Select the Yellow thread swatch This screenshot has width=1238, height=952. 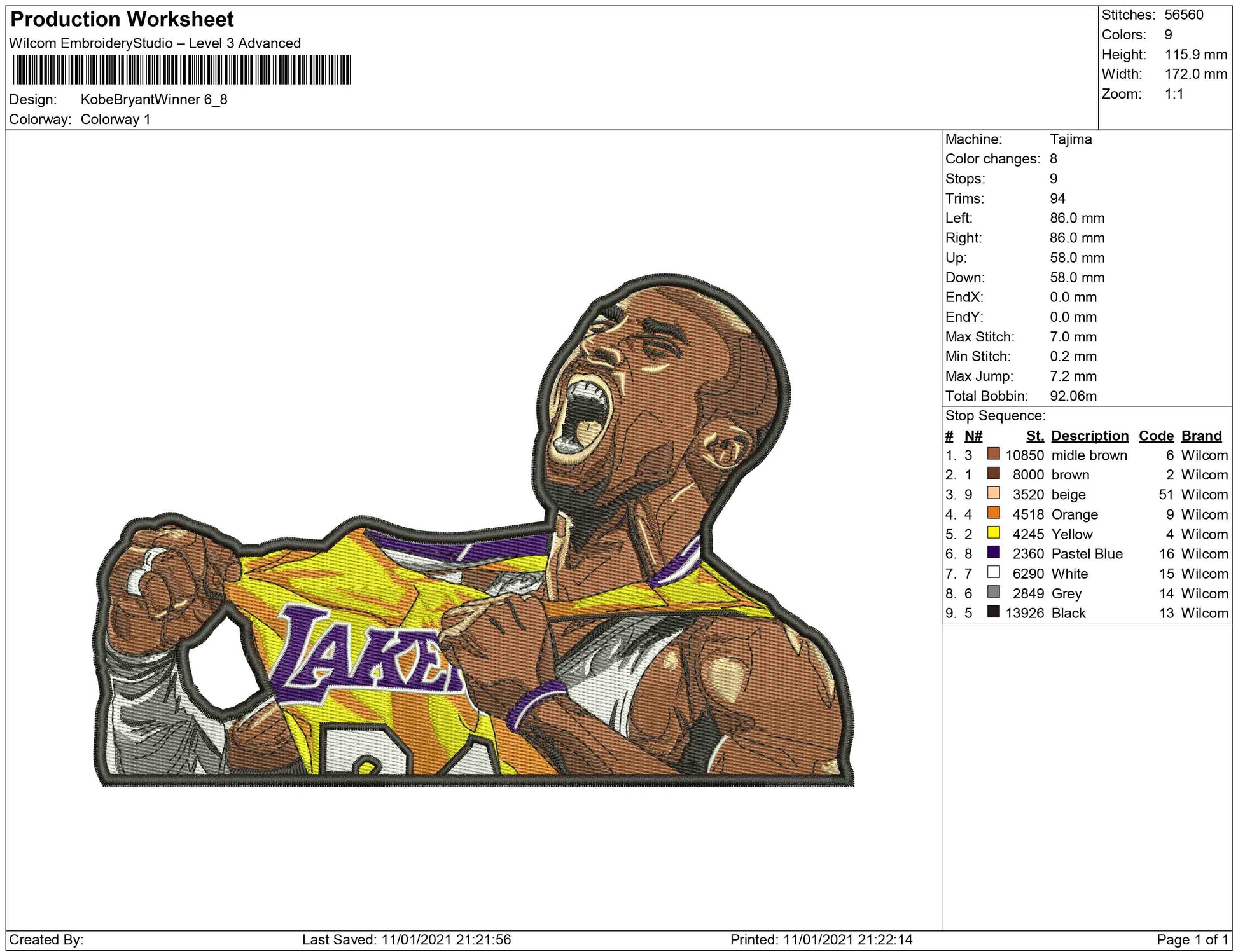point(993,532)
